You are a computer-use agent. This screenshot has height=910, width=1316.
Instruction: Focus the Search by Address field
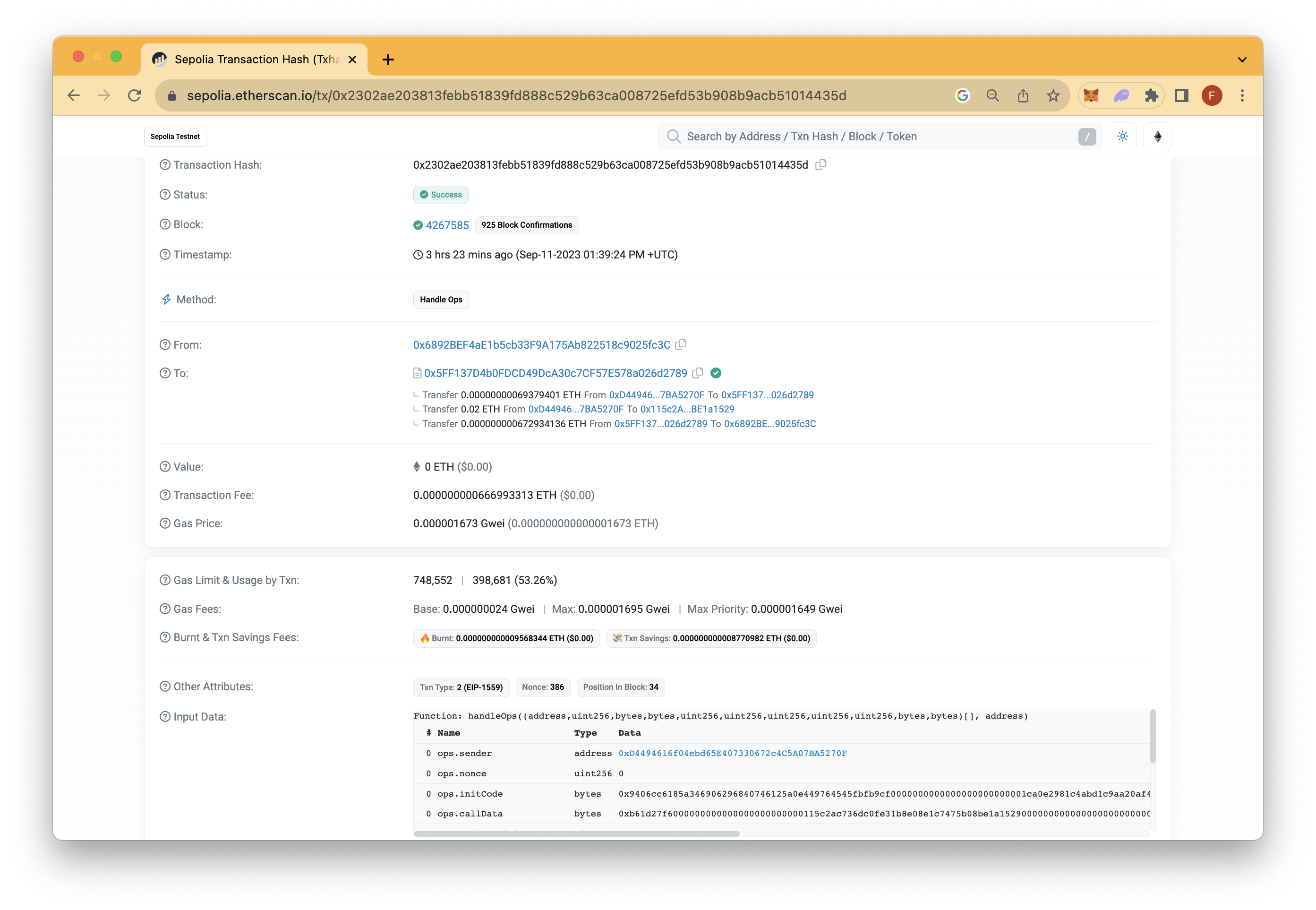(x=880, y=136)
